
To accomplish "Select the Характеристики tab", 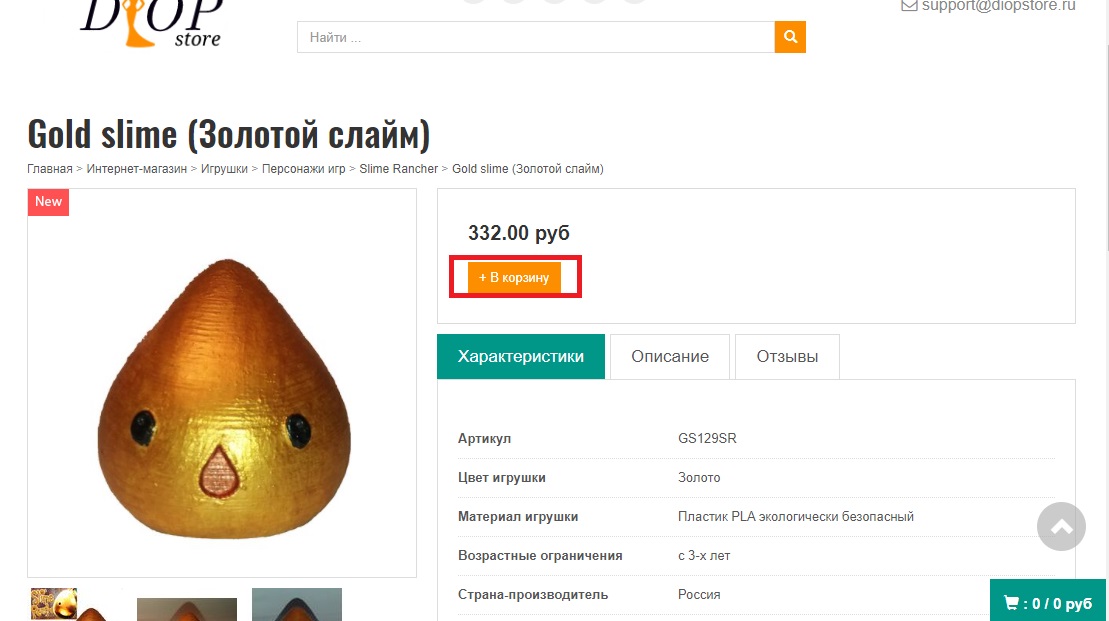I will 521,356.
